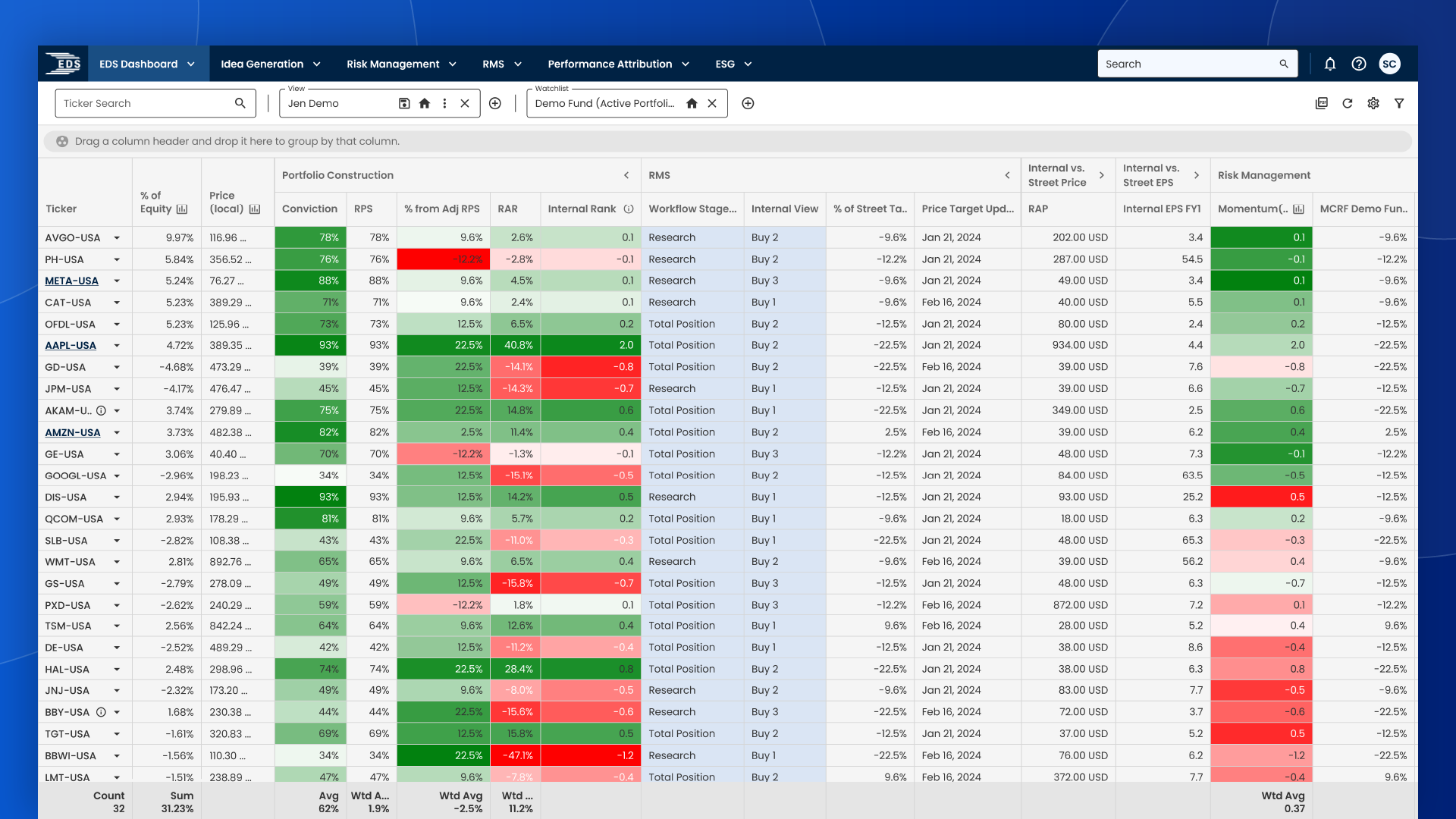This screenshot has height=819, width=1456.
Task: Click the 934.00 USD RAP cell
Action: tap(1068, 346)
